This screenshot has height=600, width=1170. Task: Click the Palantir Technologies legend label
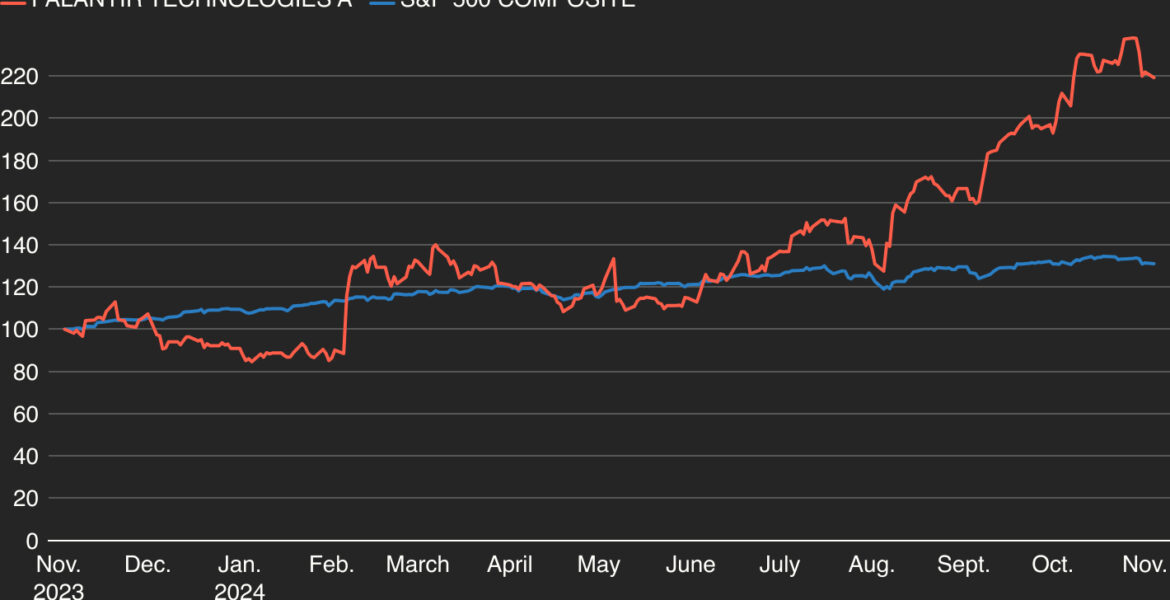[x=192, y=3]
